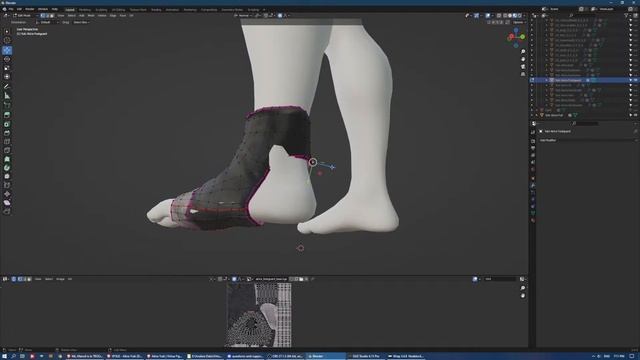
Task: Click the UV map image thumbnail
Action: [258, 316]
